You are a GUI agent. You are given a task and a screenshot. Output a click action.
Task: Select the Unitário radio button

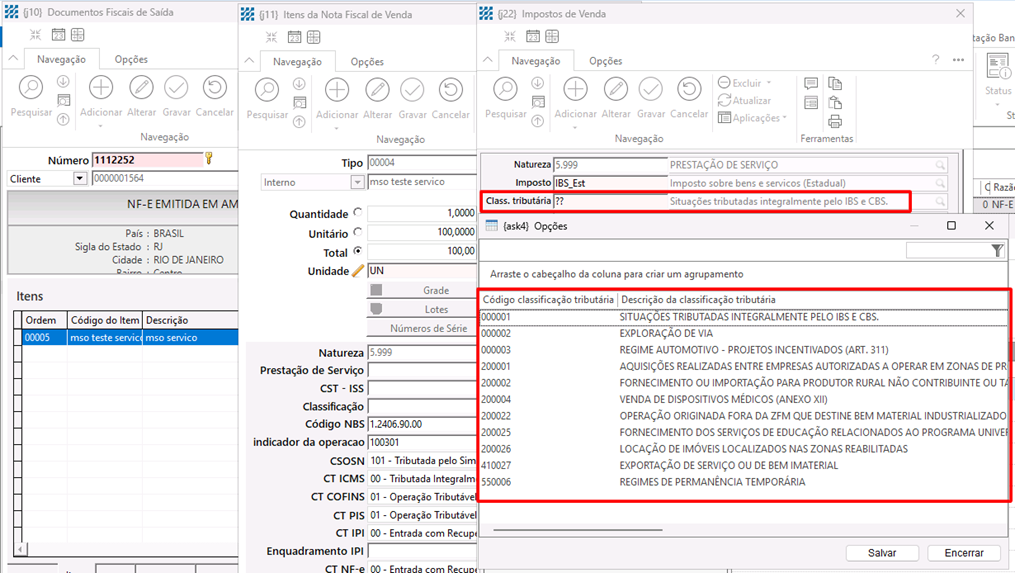(358, 232)
